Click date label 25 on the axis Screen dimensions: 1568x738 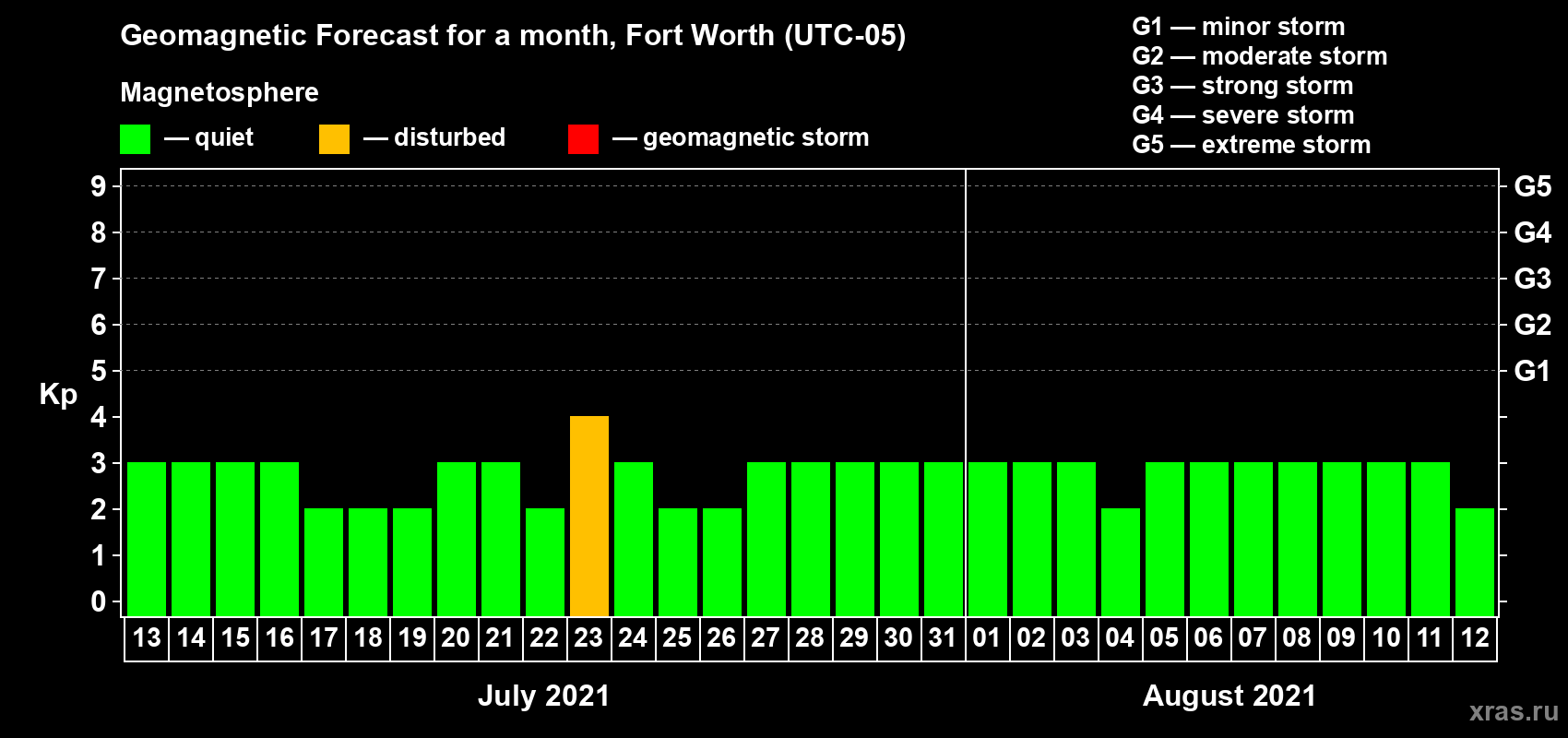[x=677, y=638]
